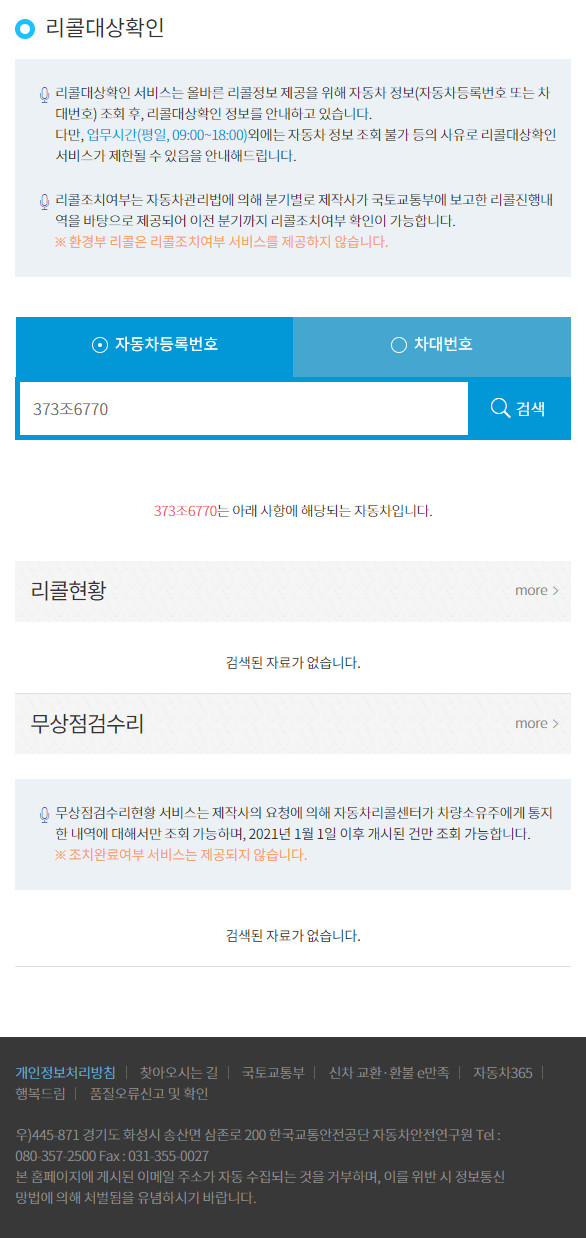Open the 신차 교환·환불 e만족 link
Viewport: 586px width, 1238px height.
click(x=389, y=1072)
